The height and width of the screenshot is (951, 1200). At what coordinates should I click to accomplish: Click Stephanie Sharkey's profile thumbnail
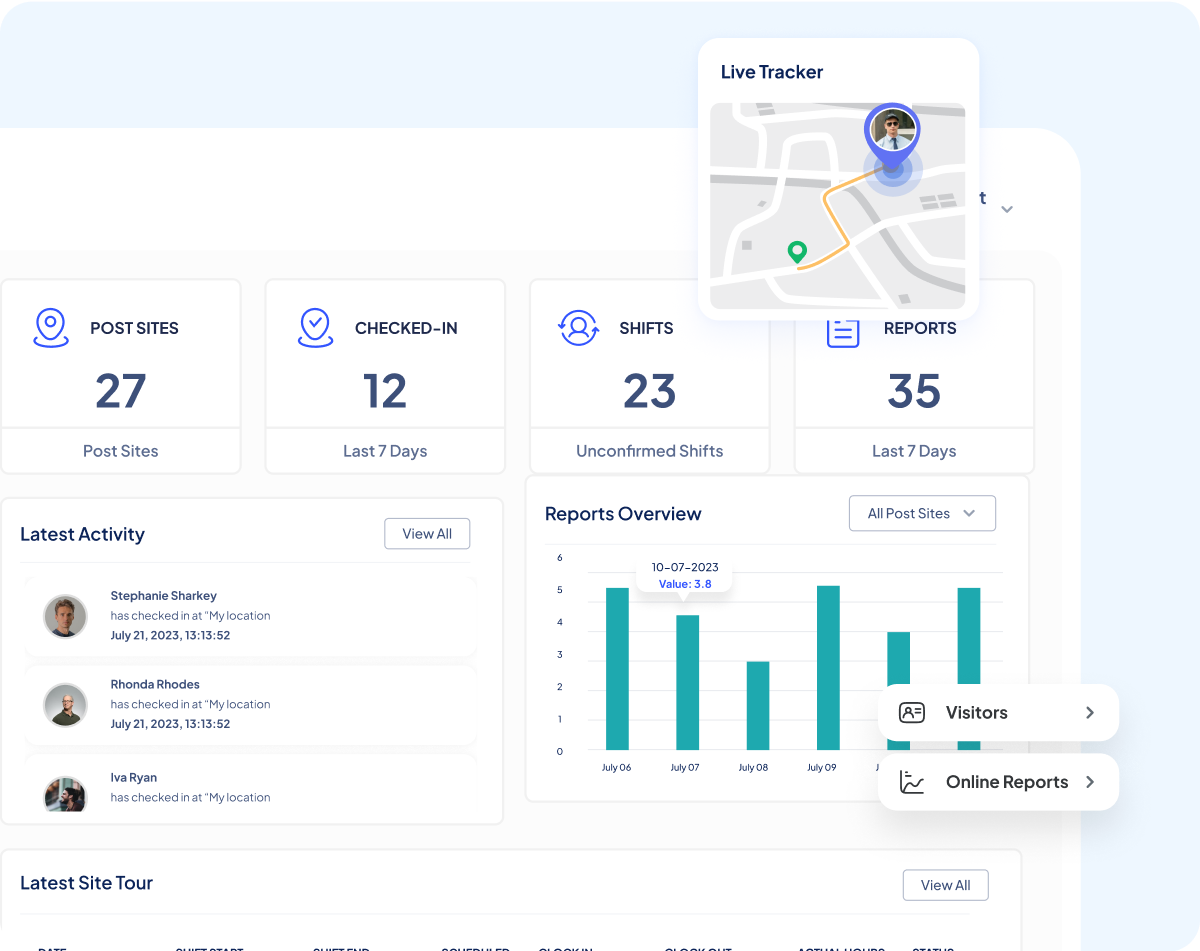click(x=65, y=616)
